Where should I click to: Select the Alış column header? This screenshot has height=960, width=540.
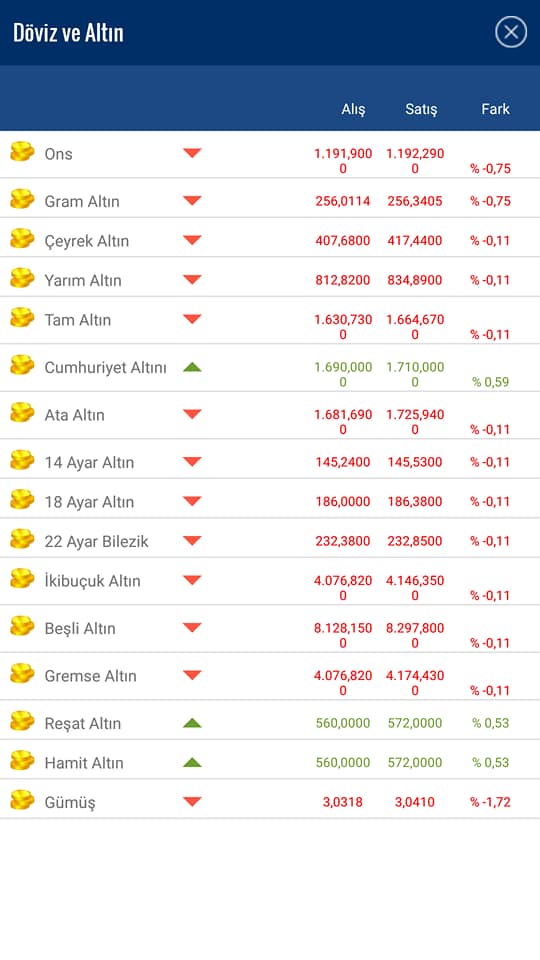[x=353, y=110]
